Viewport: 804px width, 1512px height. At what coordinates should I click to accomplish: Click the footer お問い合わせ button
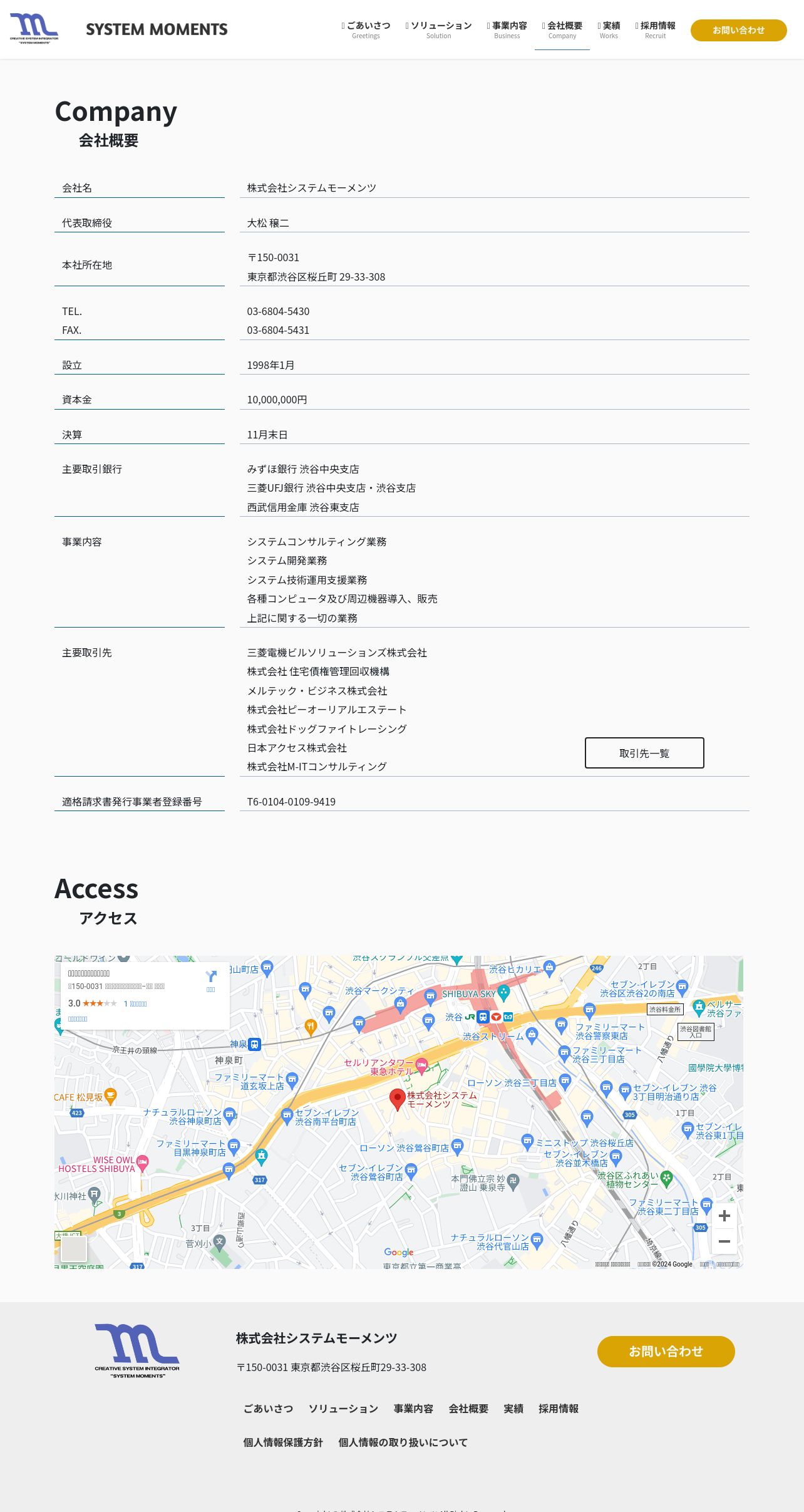666,1352
